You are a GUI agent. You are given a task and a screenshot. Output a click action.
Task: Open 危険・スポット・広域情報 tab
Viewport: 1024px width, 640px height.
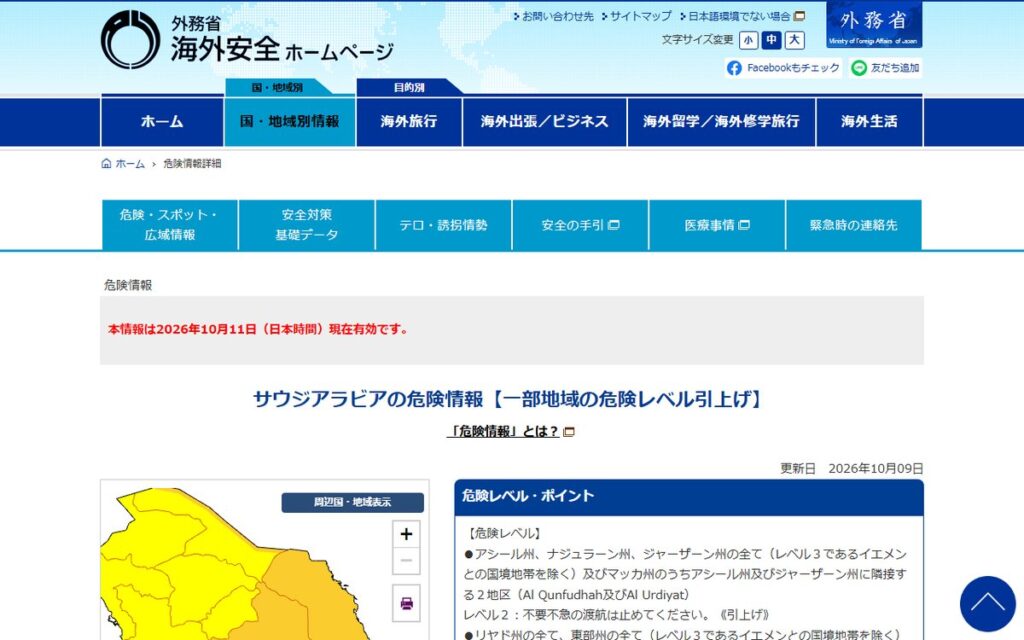pyautogui.click(x=170, y=225)
